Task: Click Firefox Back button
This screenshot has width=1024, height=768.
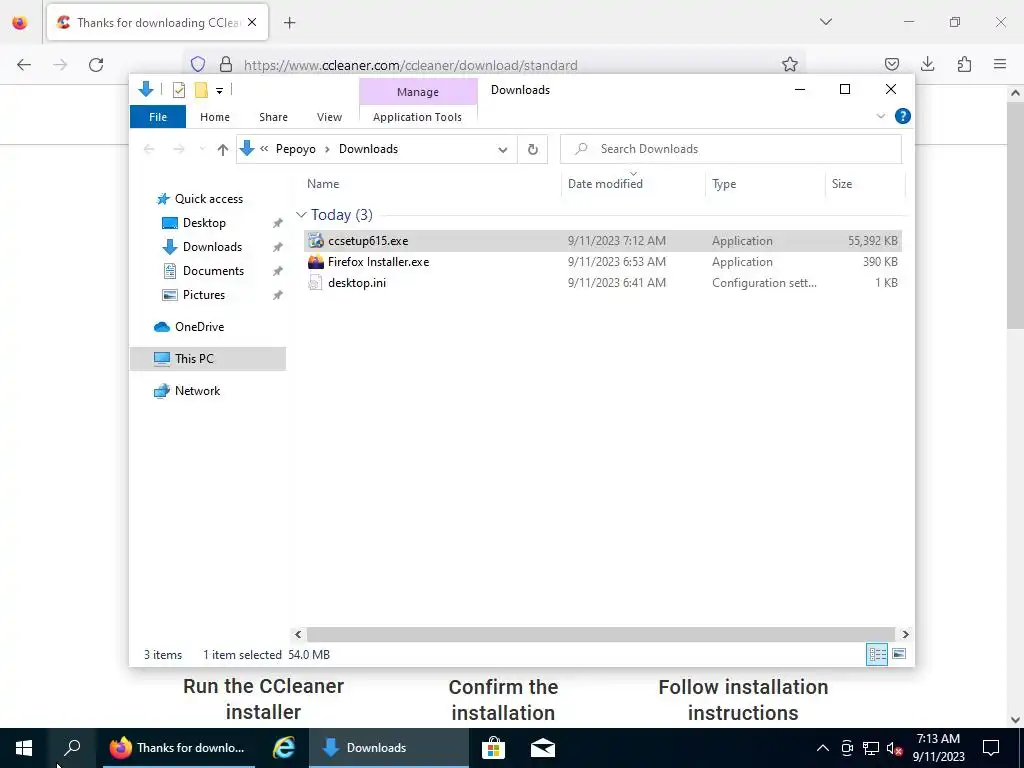Action: click(x=24, y=65)
